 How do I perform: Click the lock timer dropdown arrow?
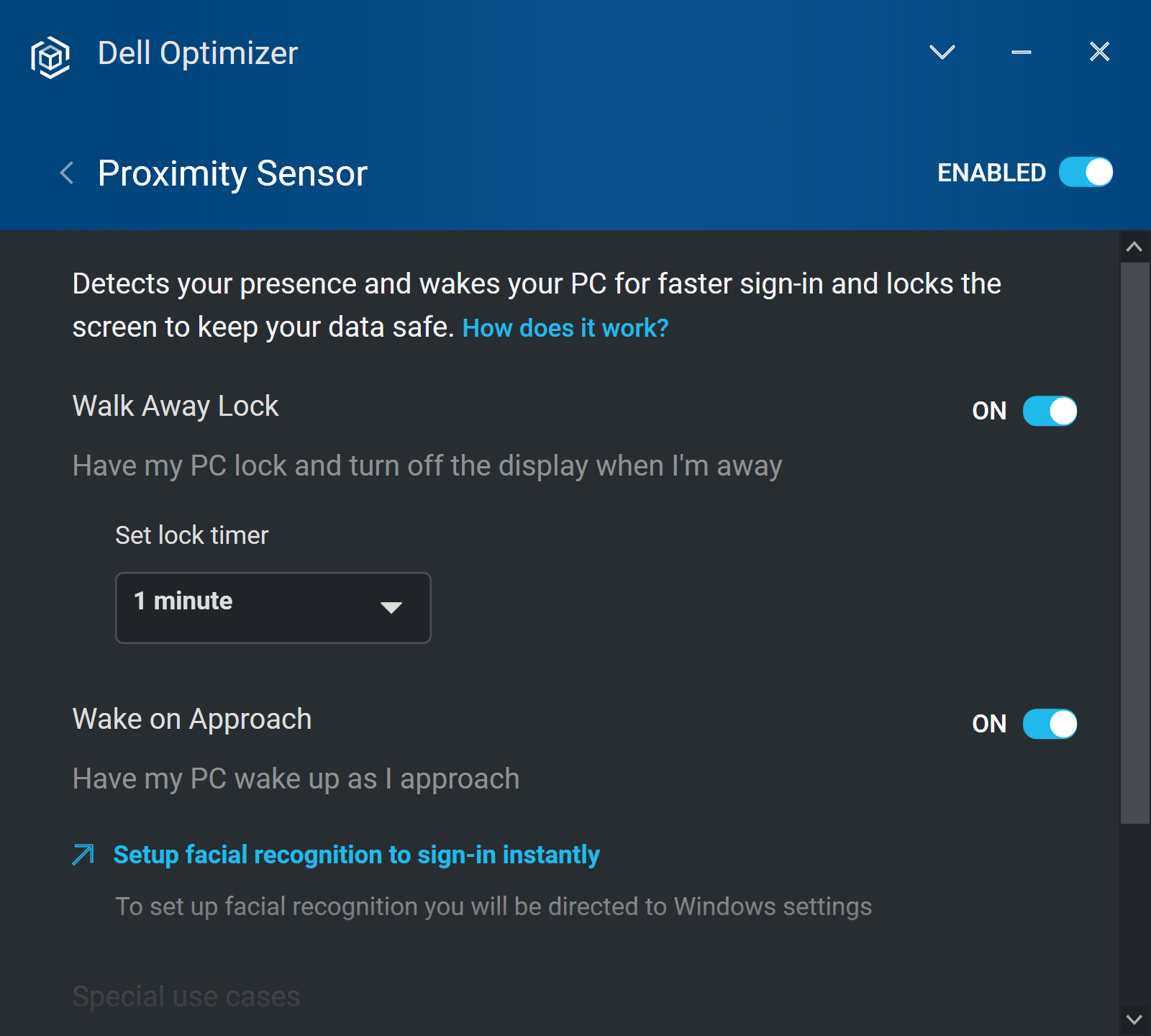pos(391,608)
